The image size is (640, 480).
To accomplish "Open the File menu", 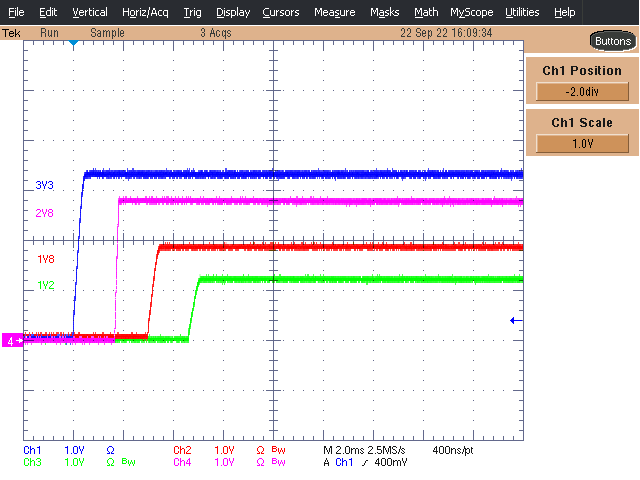I will [16, 12].
